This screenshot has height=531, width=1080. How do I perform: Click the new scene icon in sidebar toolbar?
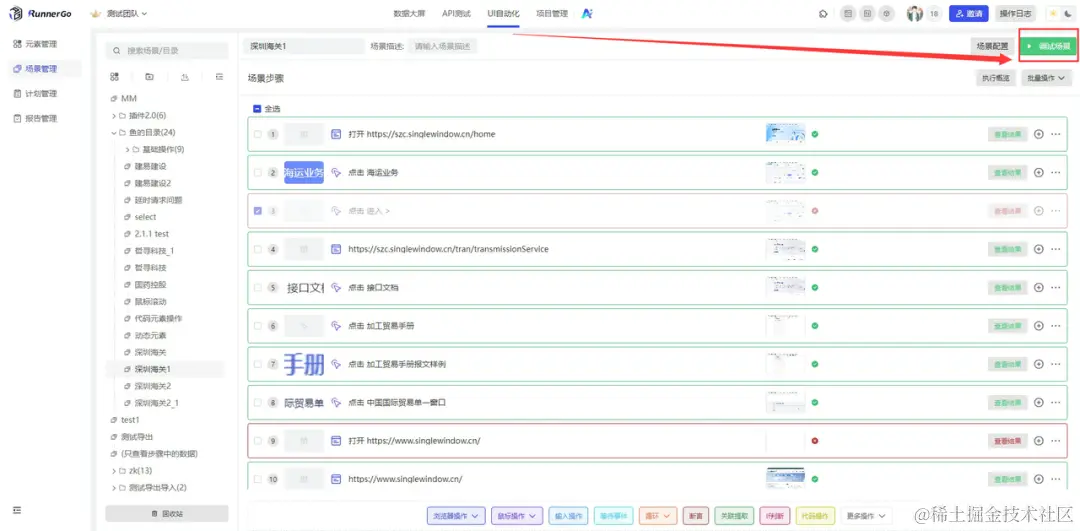tap(114, 77)
